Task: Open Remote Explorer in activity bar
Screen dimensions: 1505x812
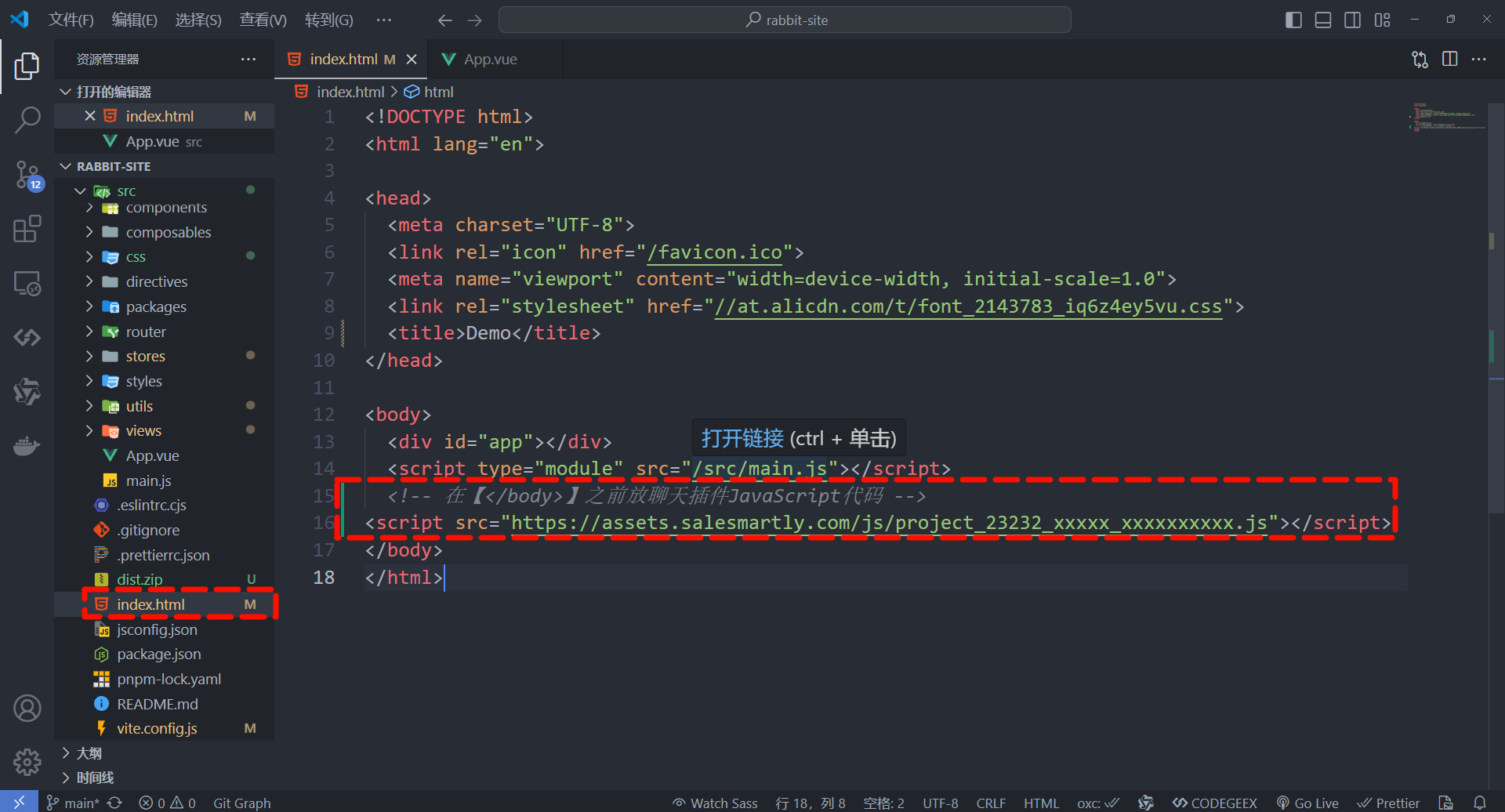Action: 27,283
